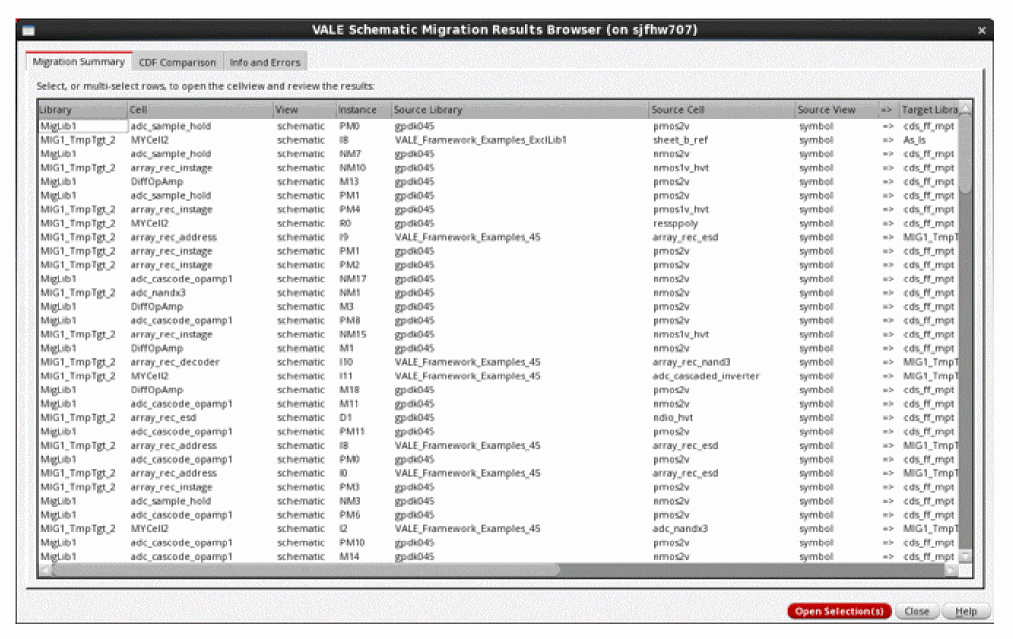Screen dimensions: 1013x639
Task: Select the adc_nandx3 row with instance NM1
Action: click(x=498, y=293)
